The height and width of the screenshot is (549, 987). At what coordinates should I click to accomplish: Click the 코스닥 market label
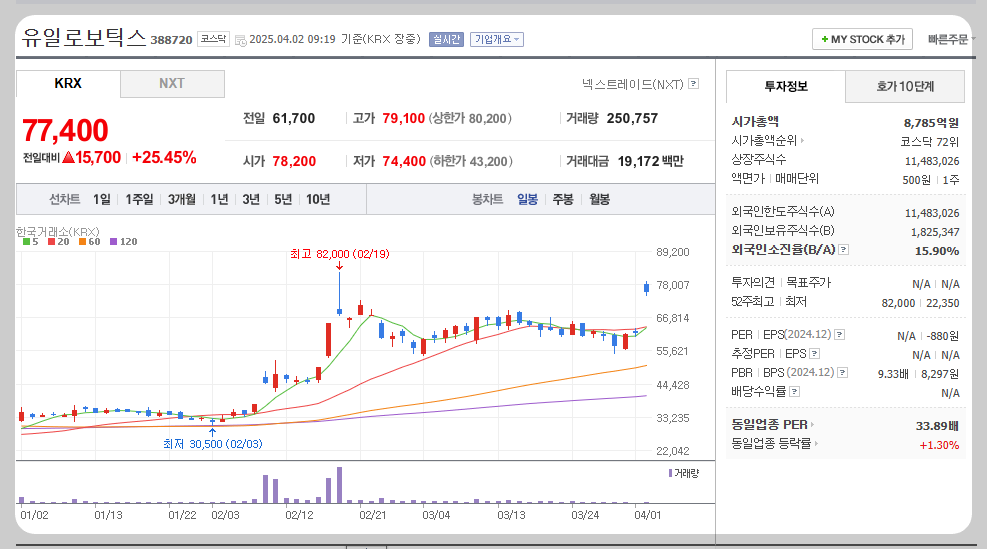[x=213, y=39]
